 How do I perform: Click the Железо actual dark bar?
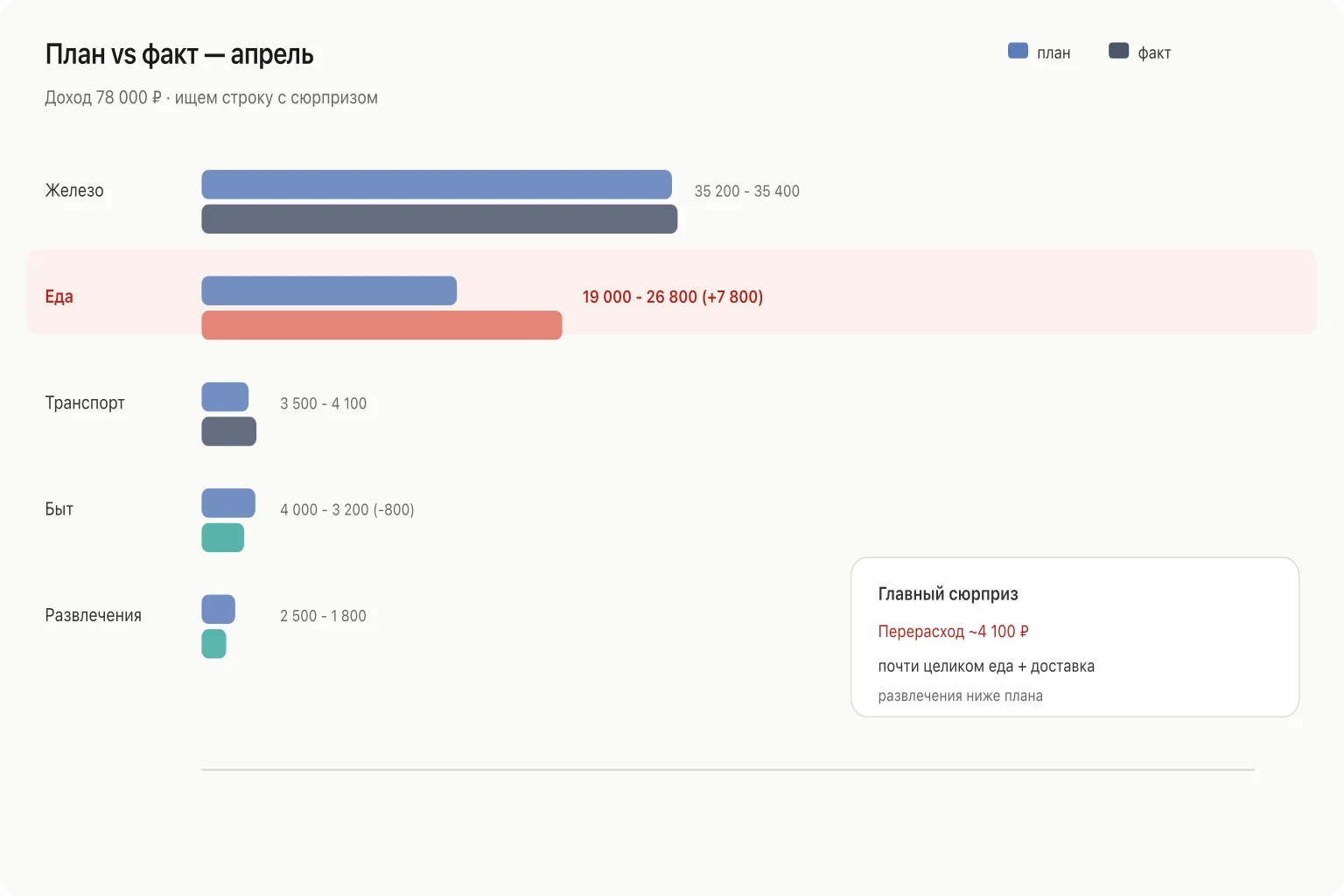(x=439, y=219)
